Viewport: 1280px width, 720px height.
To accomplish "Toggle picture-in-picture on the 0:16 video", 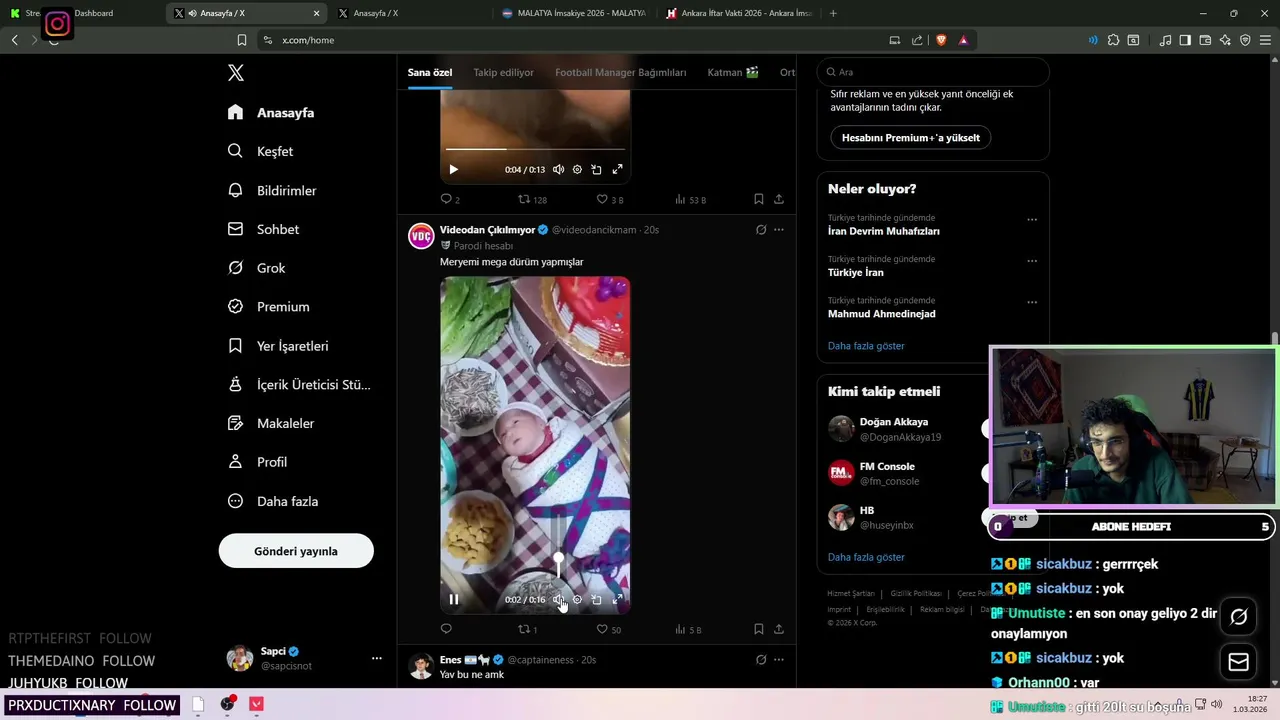I will coord(596,600).
